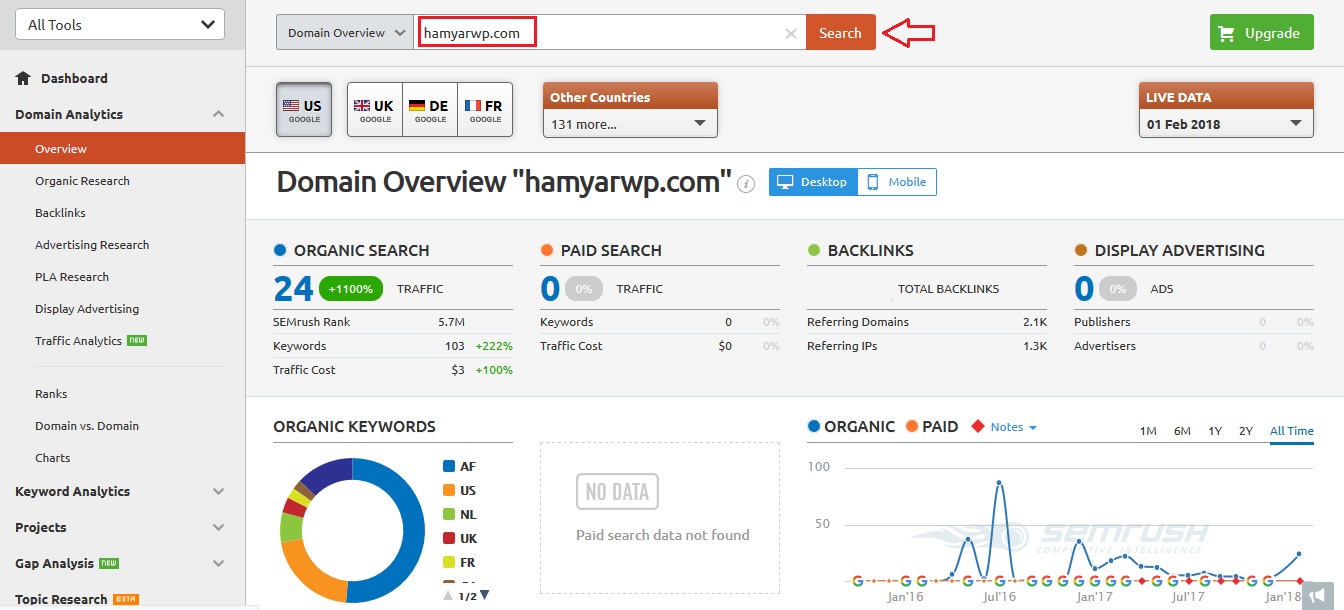Open Domain Overview report type dropdown
Viewport: 1344px width, 610px height.
click(x=345, y=33)
